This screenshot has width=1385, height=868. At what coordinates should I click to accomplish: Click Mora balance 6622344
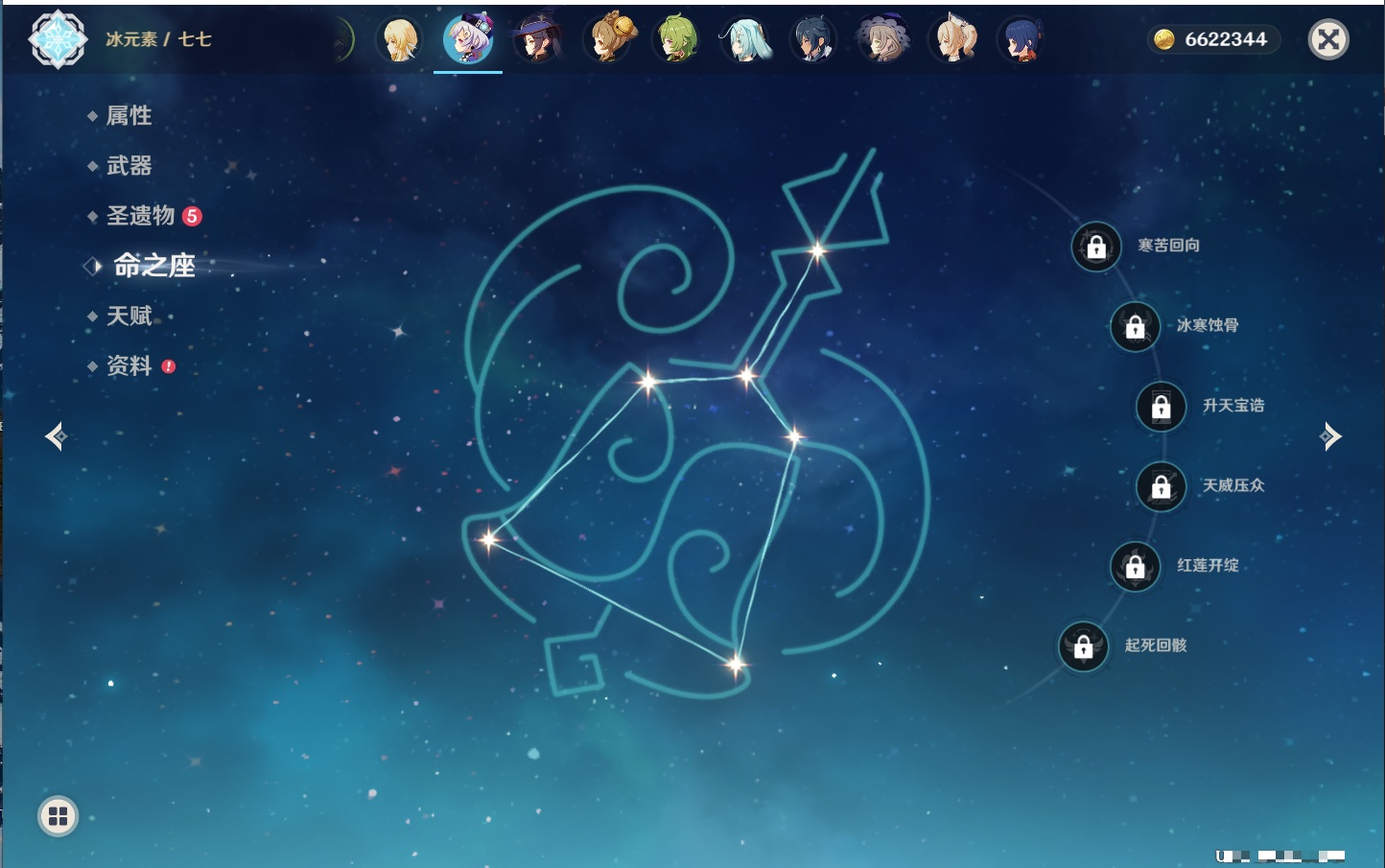1226,39
